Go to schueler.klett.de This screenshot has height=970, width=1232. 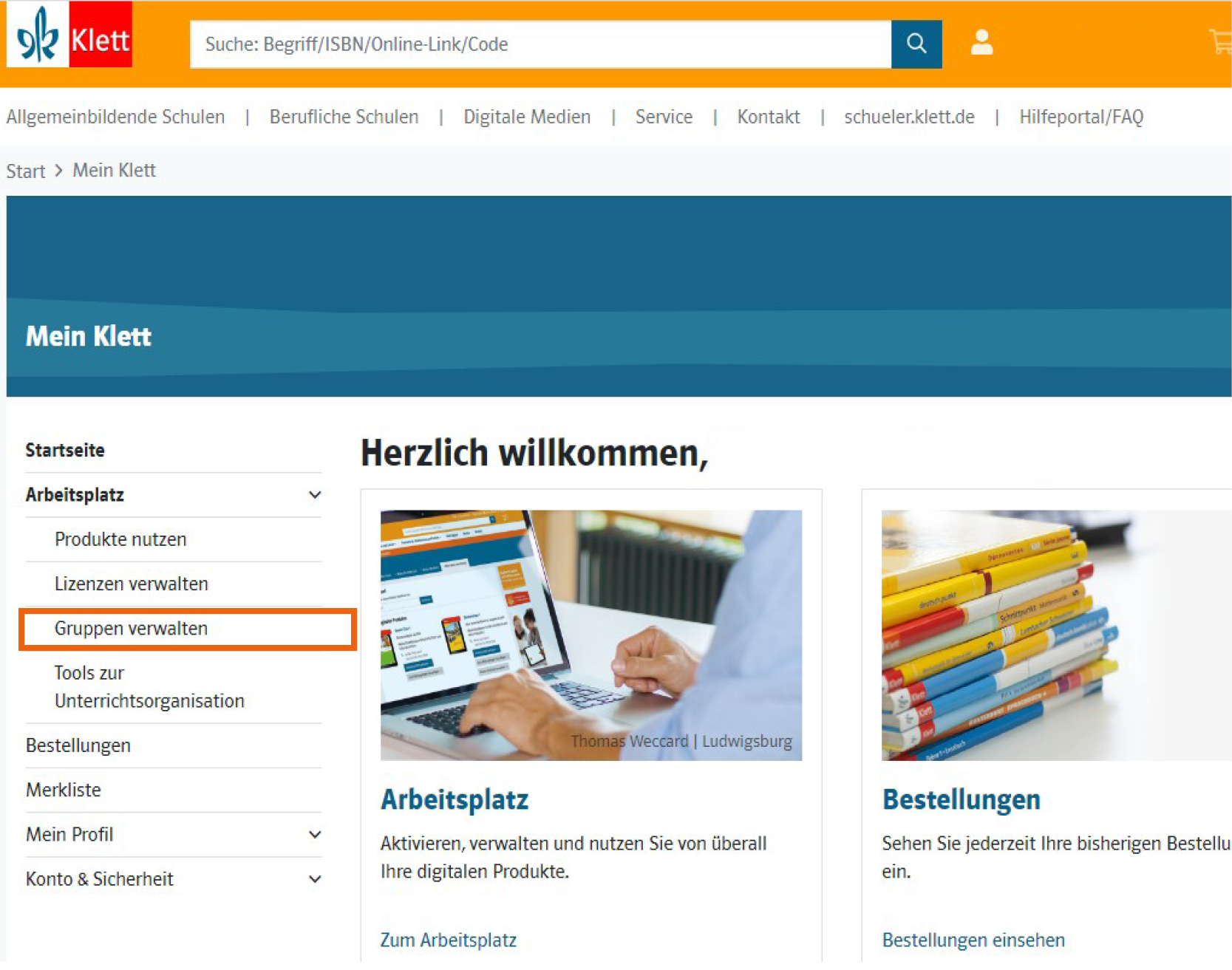tap(909, 117)
